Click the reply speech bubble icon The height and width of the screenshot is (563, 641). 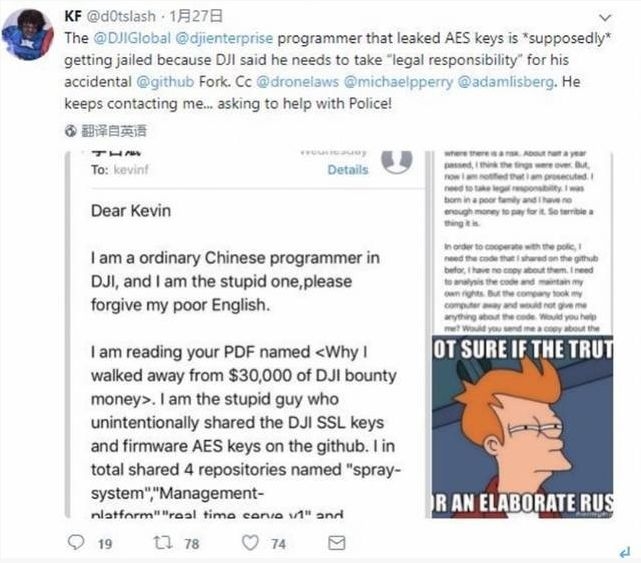[76, 543]
